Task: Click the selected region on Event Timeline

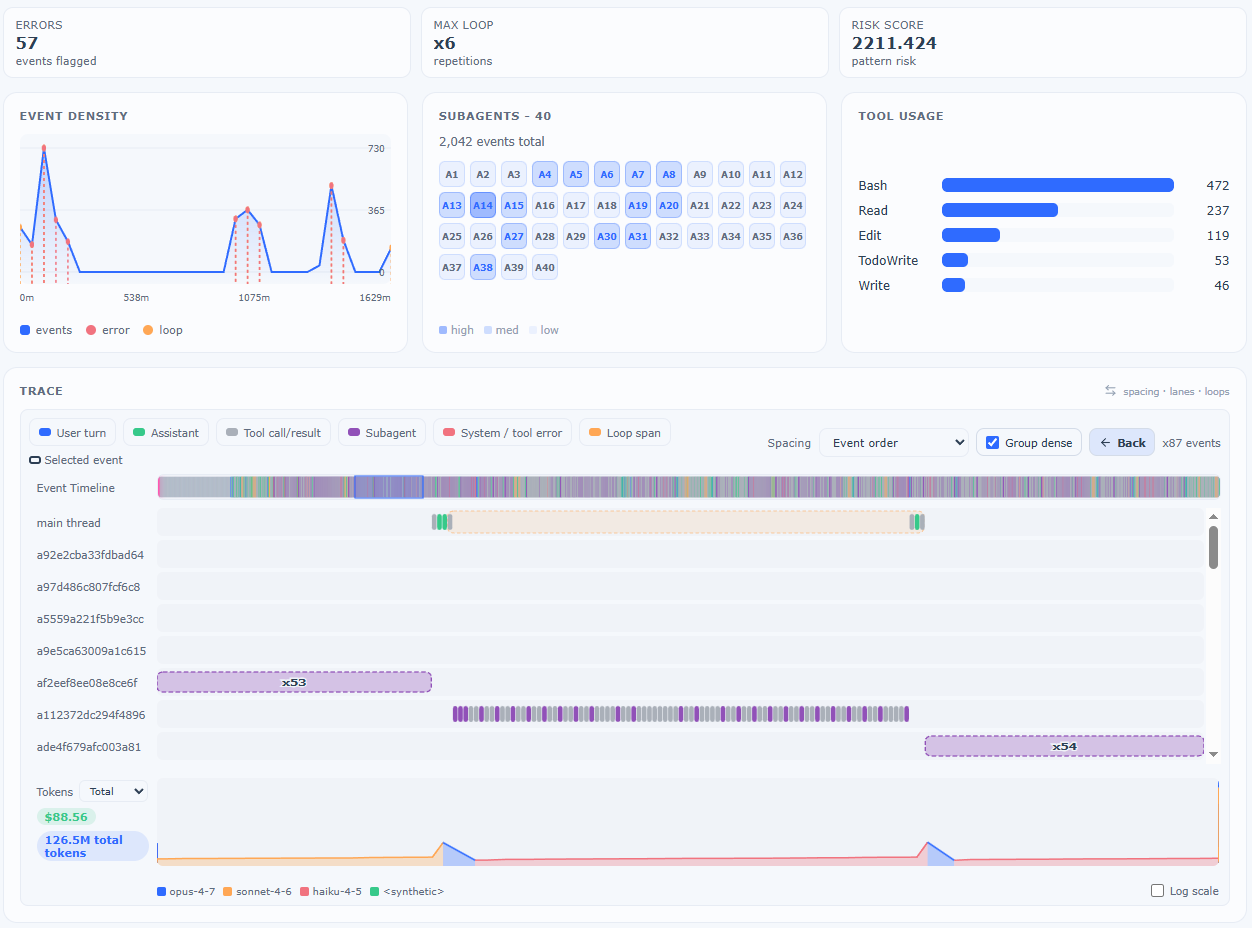Action: point(389,487)
